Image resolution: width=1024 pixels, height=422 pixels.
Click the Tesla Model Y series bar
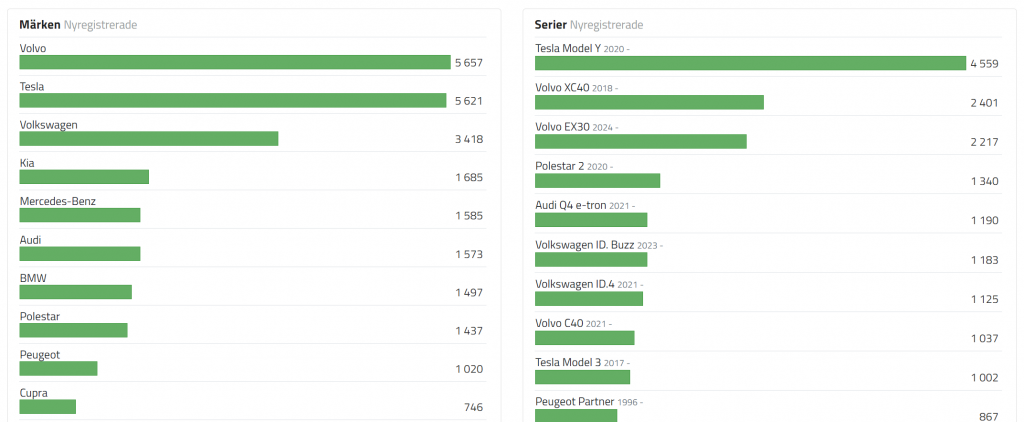coord(750,64)
